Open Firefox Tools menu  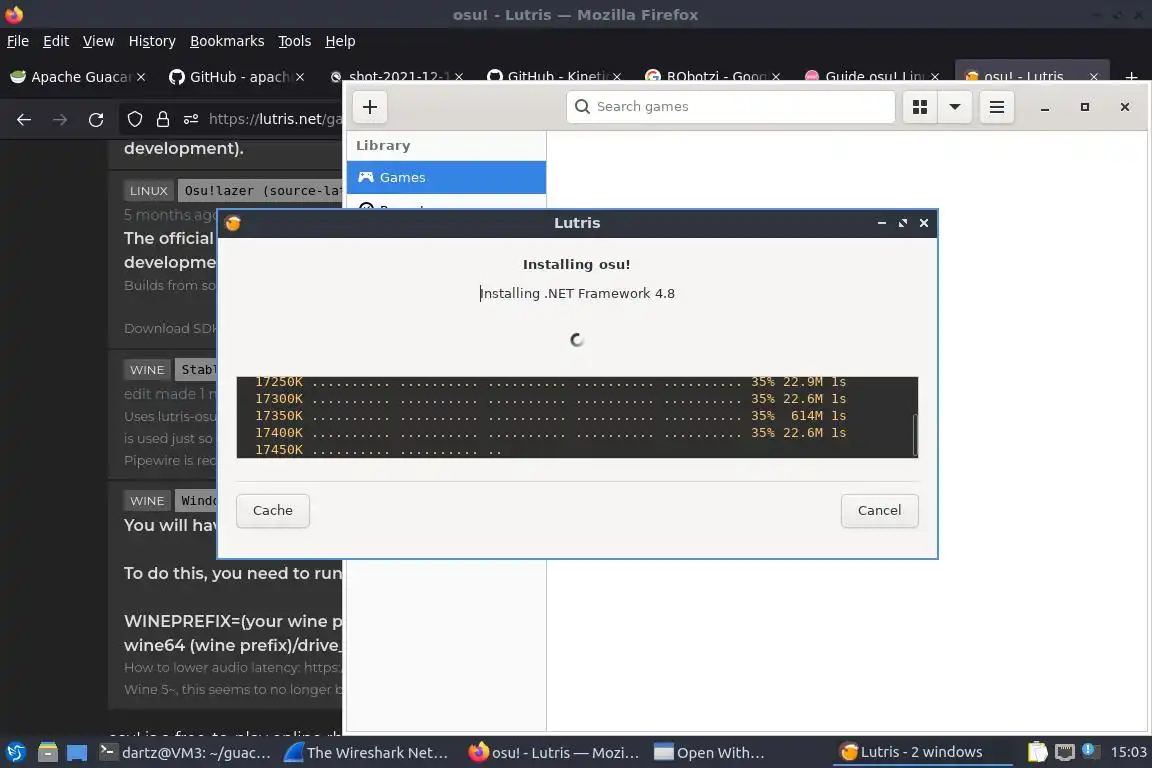(295, 41)
